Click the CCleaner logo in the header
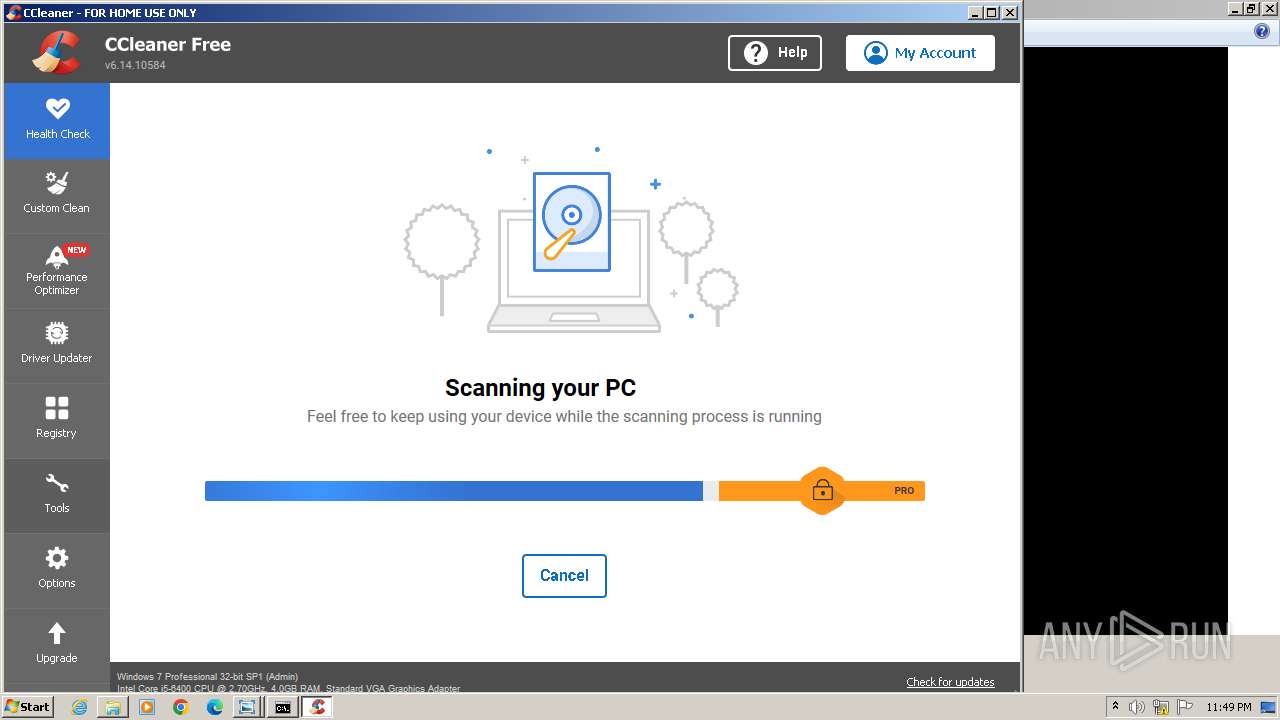The image size is (1280, 720). click(x=57, y=52)
